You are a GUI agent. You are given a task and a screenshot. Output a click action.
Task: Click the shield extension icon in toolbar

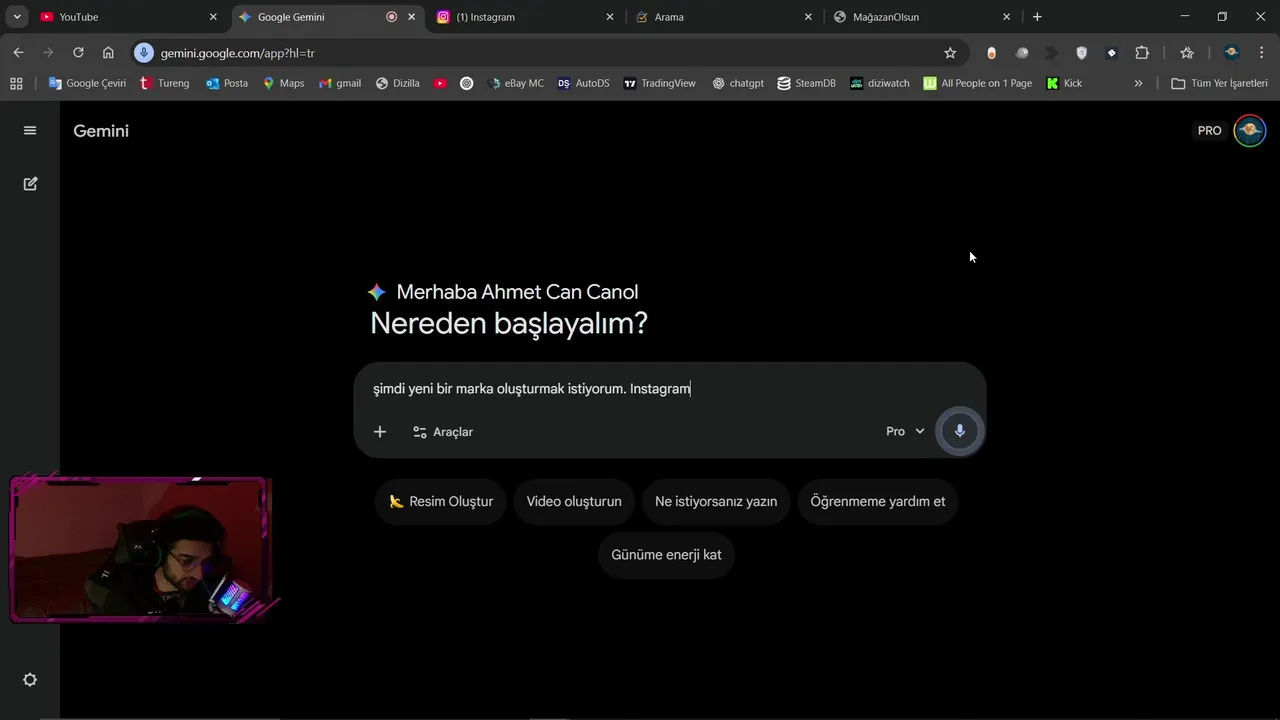[x=1081, y=53]
